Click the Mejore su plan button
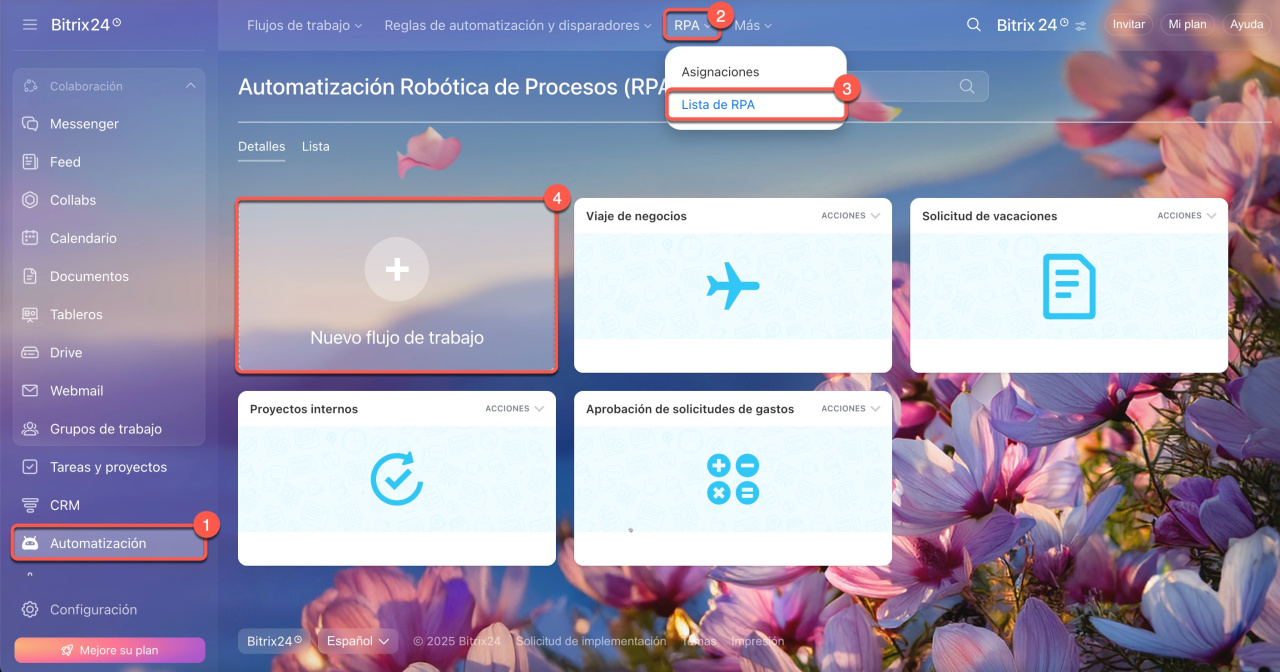This screenshot has height=672, width=1280. tap(109, 650)
